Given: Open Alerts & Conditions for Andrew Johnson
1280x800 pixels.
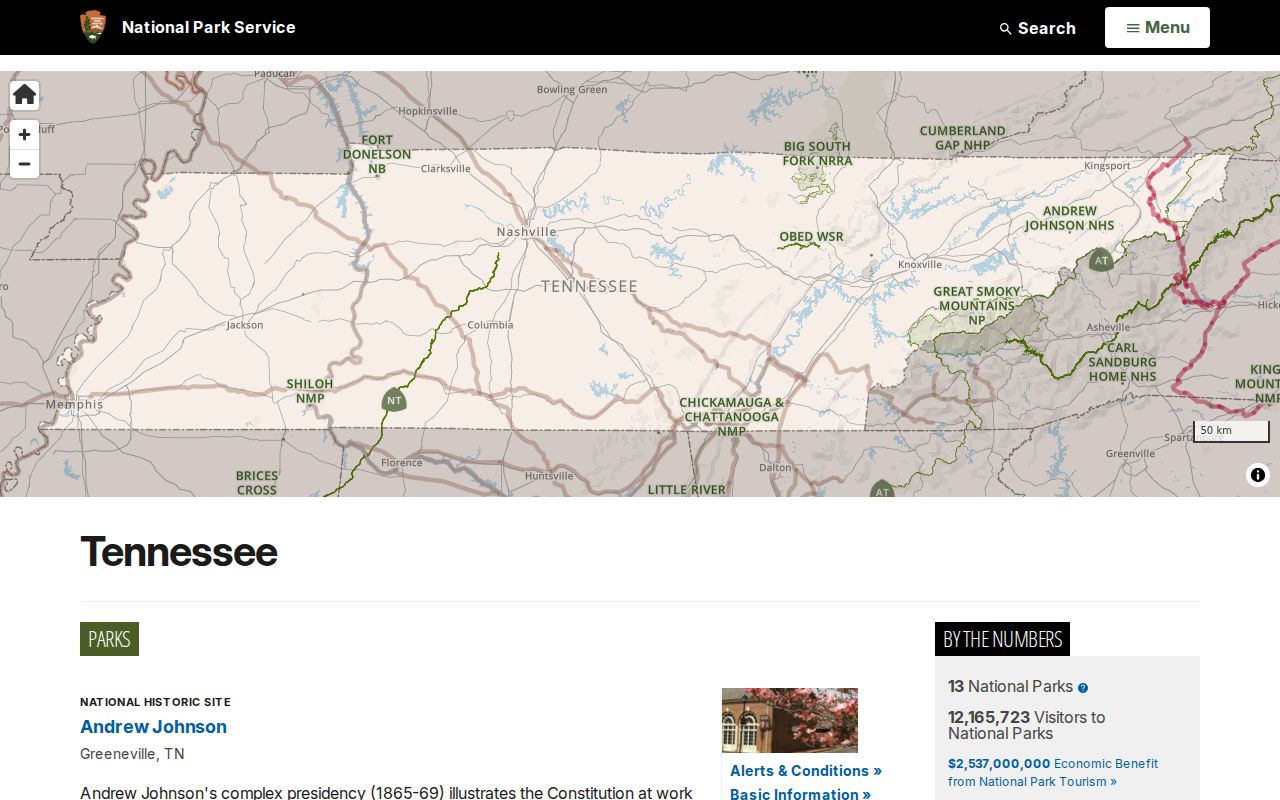Looking at the screenshot, I should click(806, 771).
